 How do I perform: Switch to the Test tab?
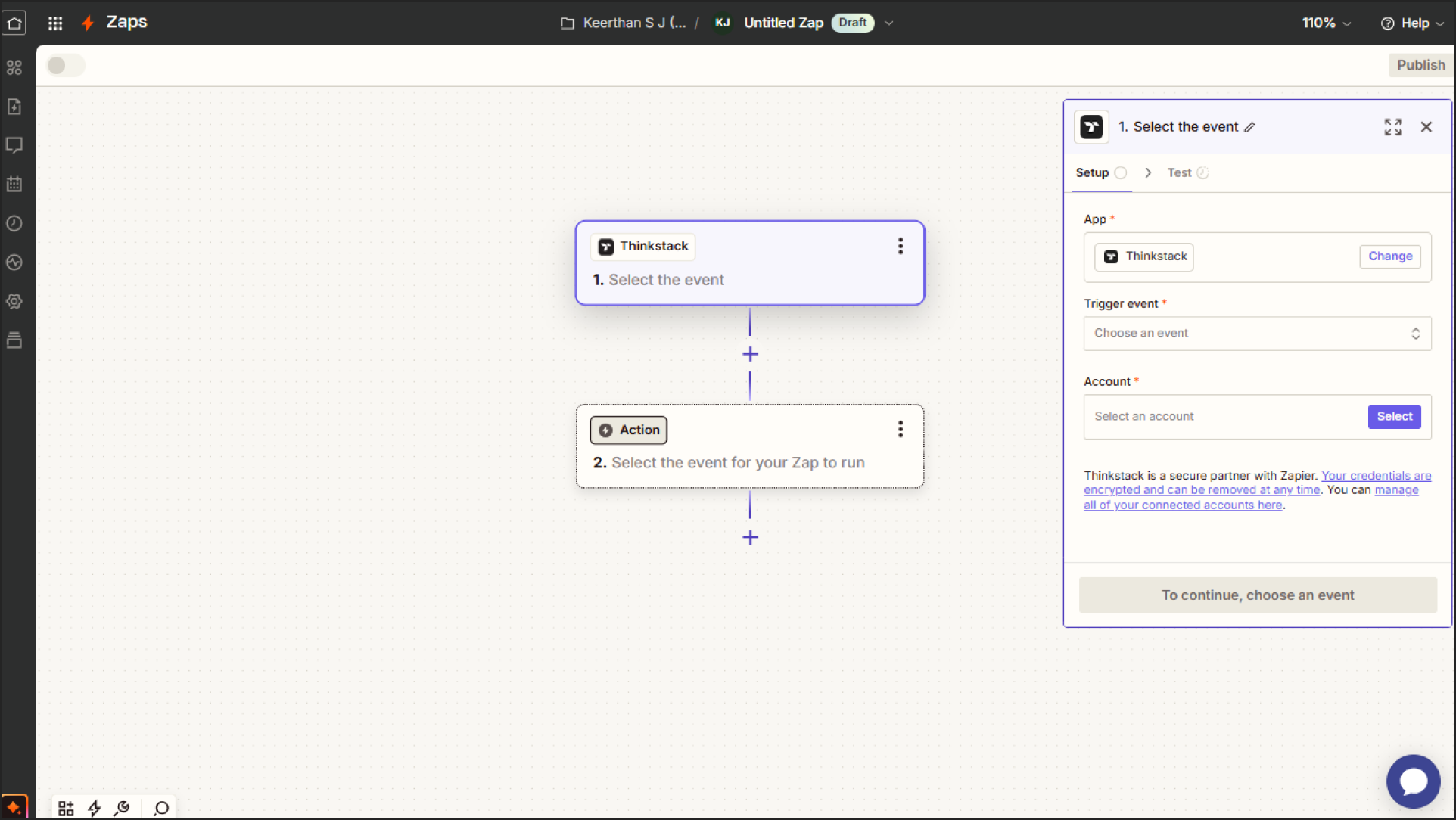(1187, 173)
